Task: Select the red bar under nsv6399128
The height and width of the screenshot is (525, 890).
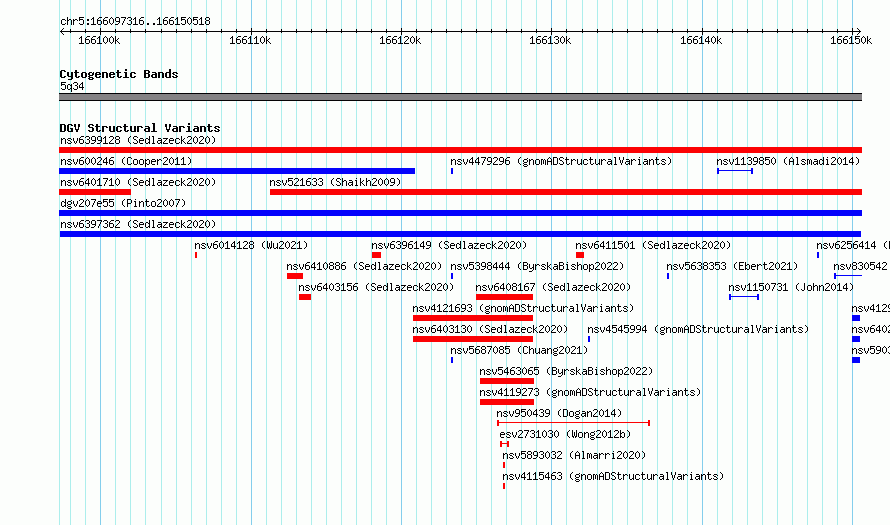Action: pos(460,150)
